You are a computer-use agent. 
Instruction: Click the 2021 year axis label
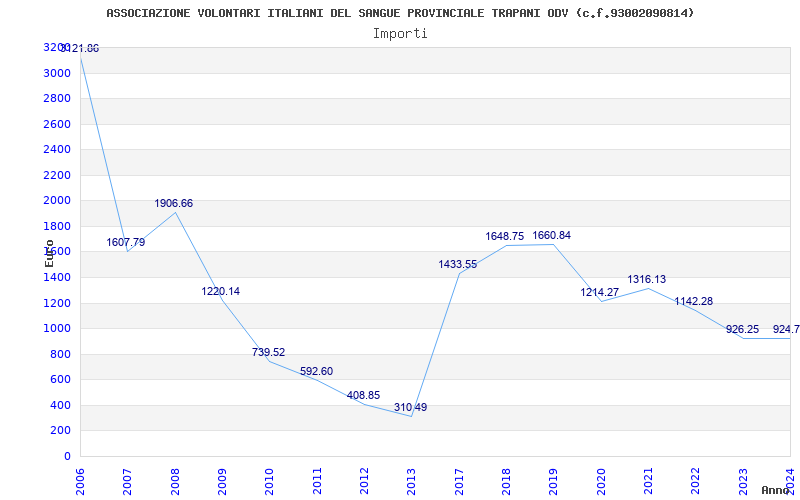648,481
